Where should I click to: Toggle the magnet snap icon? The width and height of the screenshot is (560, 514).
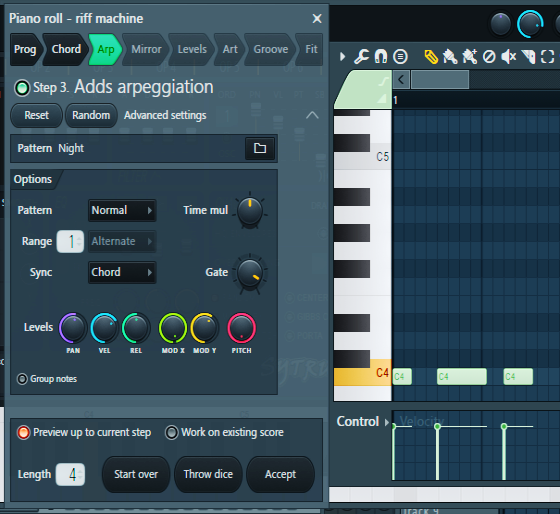[381, 56]
